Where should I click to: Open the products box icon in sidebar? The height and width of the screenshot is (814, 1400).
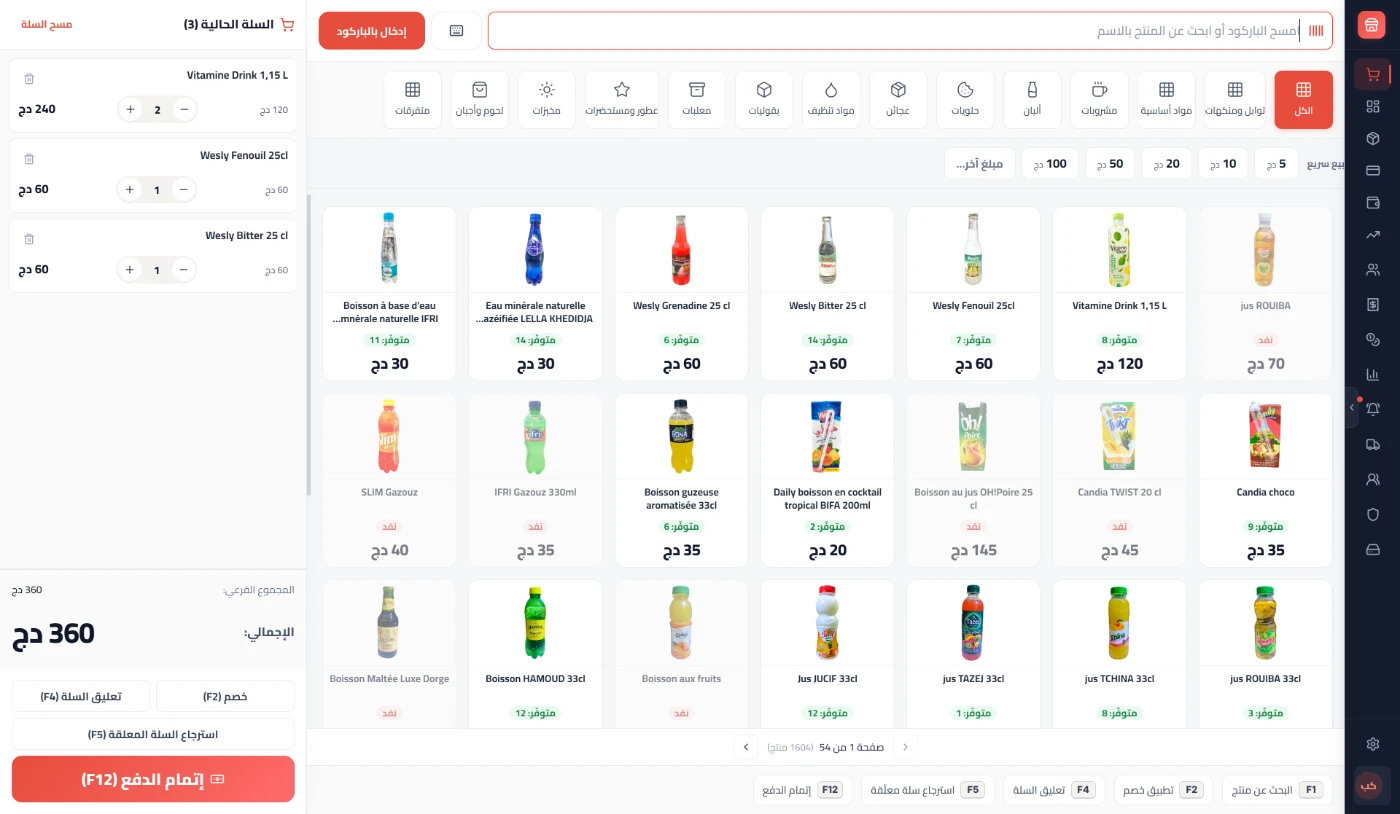coord(1372,138)
